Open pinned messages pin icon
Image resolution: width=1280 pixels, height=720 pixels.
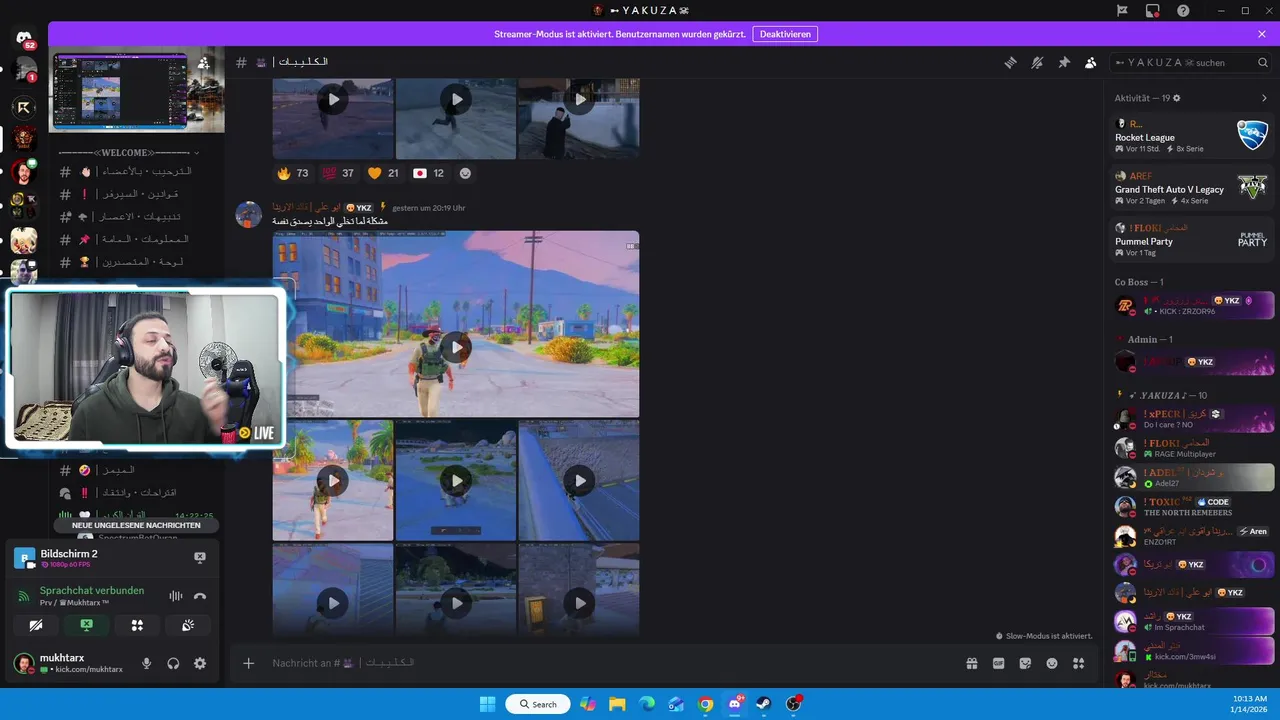tap(1064, 62)
